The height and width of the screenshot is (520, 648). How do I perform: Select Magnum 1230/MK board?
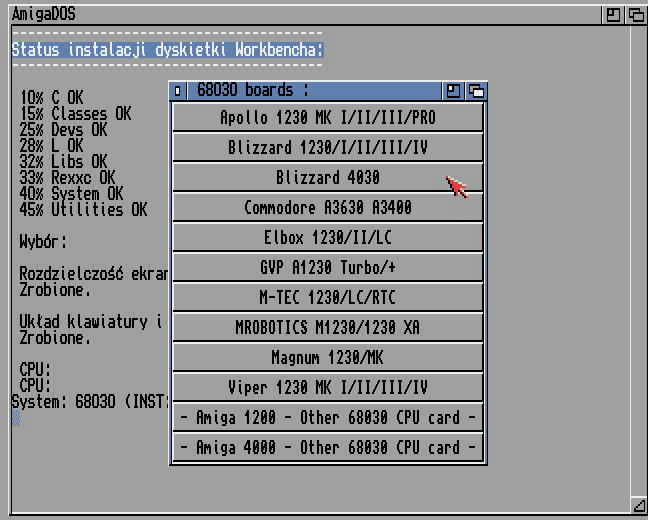[x=328, y=357]
